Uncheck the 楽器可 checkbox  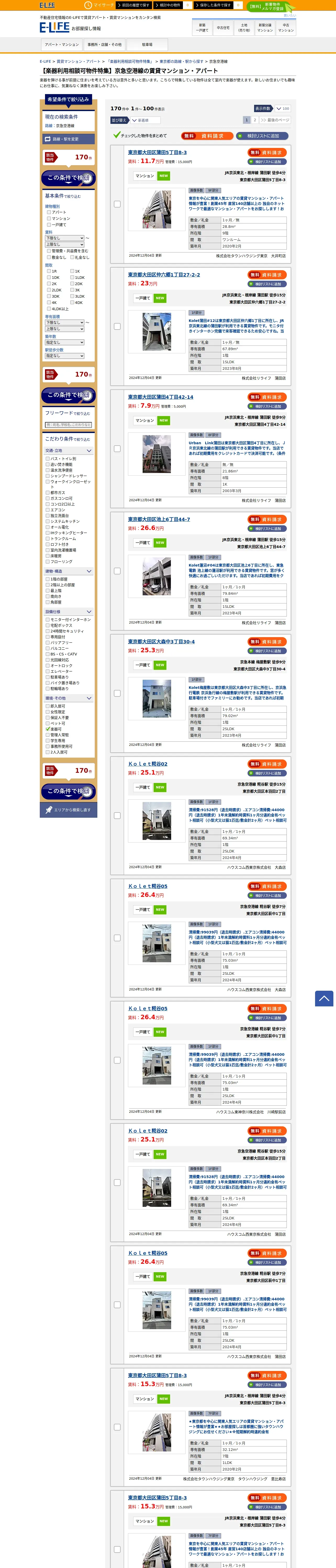(x=48, y=729)
